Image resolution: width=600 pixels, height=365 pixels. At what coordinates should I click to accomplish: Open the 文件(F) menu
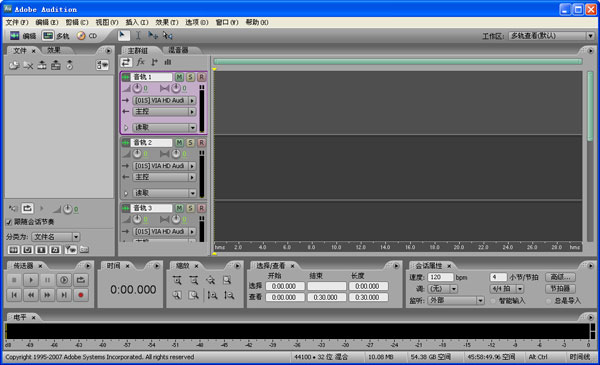pyautogui.click(x=17, y=23)
